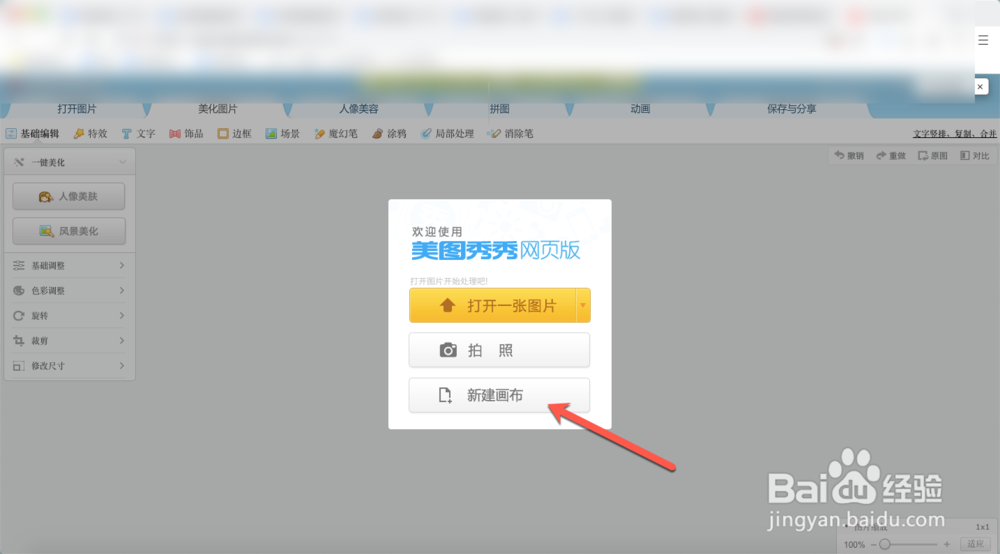Open the 饰品 accessories tool
Viewport: 1000px width, 554px height.
tap(186, 134)
